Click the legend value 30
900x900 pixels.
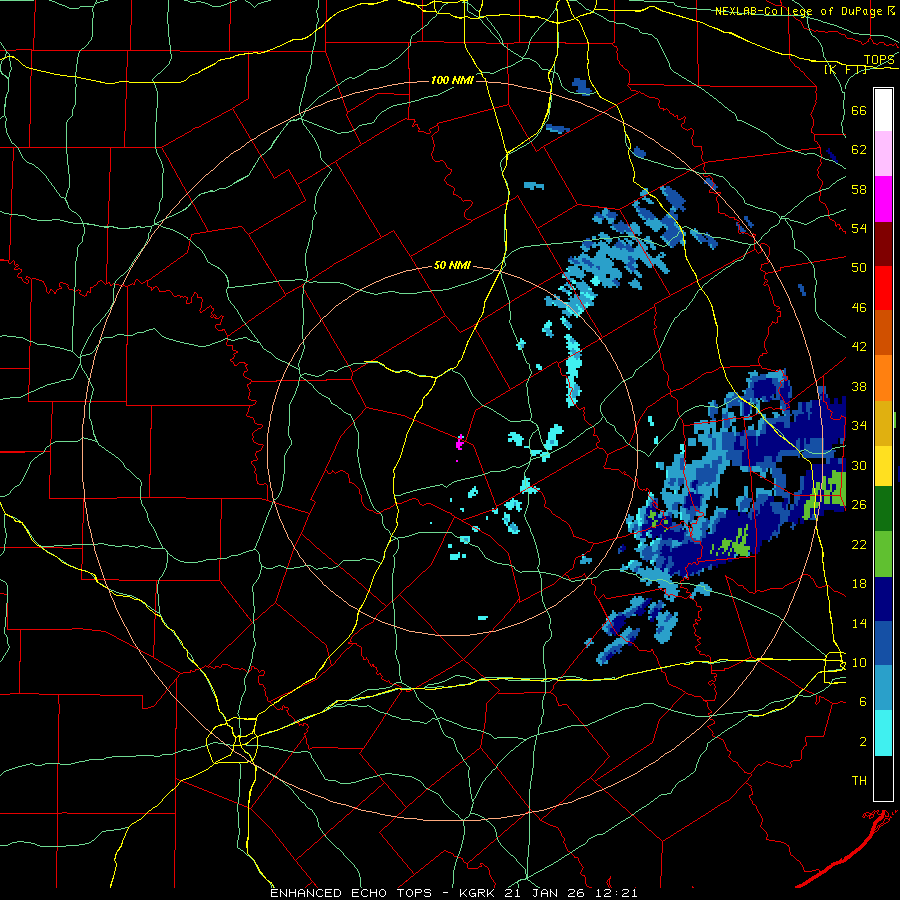click(859, 465)
